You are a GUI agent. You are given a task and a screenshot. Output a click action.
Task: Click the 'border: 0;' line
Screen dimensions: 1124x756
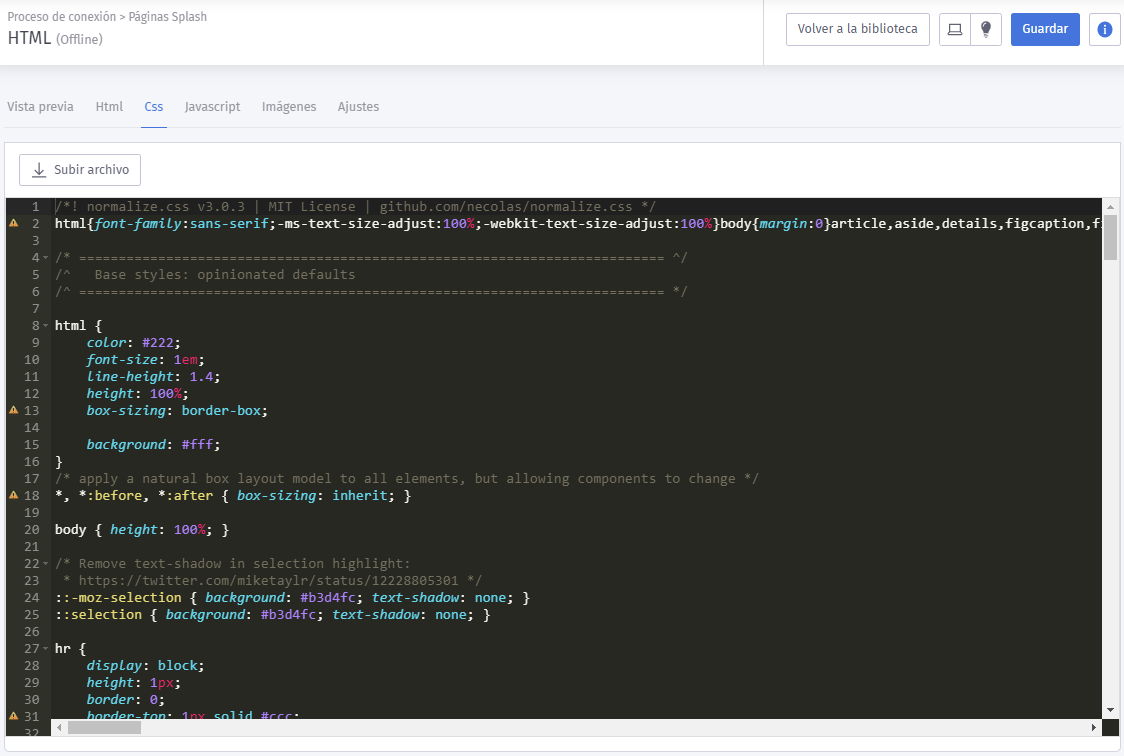125,699
